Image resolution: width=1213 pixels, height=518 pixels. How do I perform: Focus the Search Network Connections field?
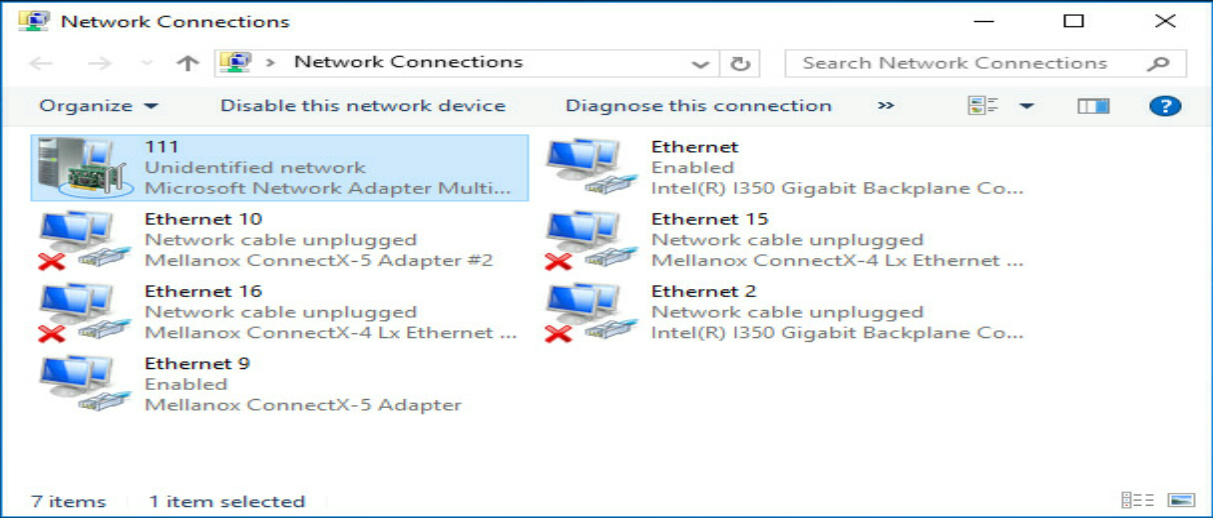pos(985,63)
